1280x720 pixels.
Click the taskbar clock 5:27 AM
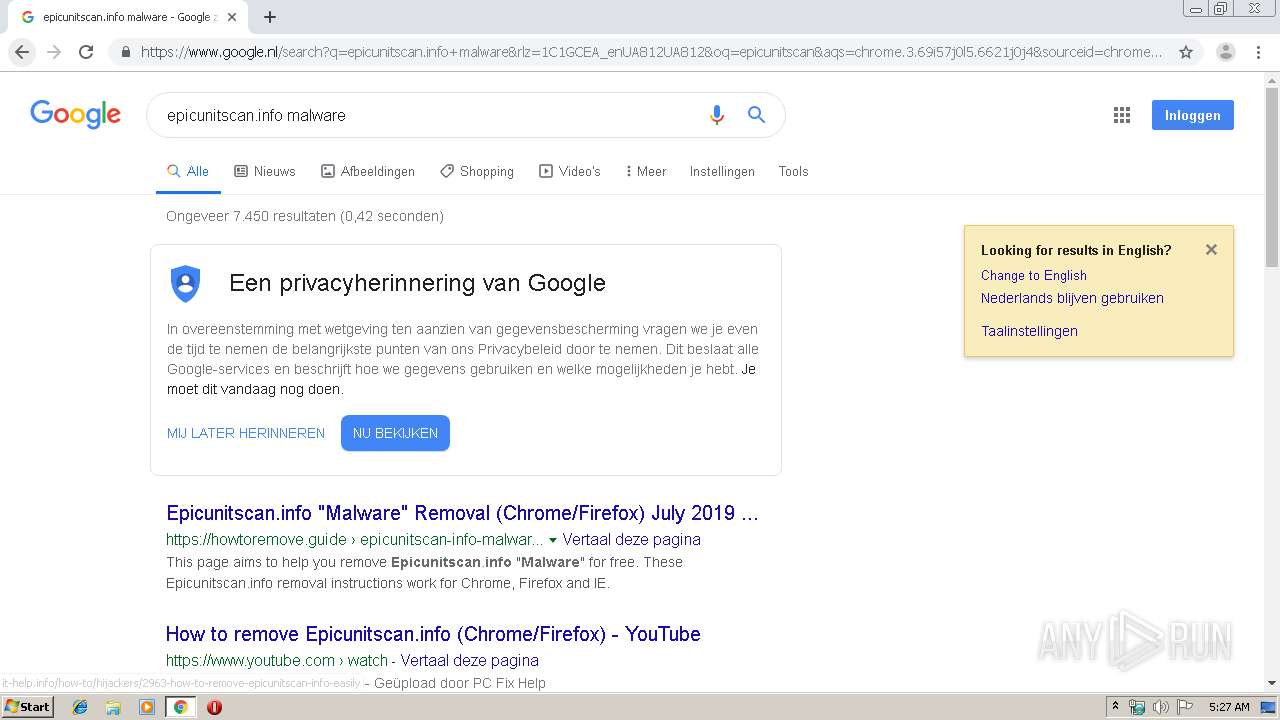1229,707
